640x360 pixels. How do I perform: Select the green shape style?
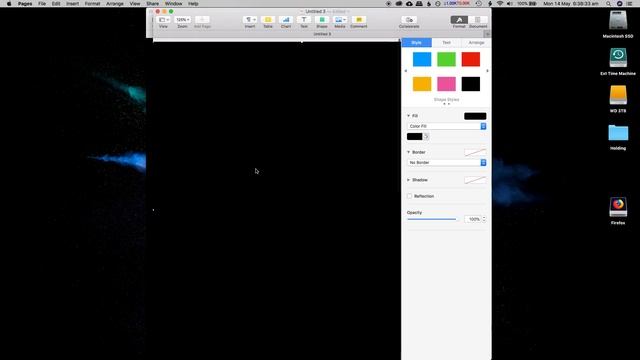click(x=447, y=59)
